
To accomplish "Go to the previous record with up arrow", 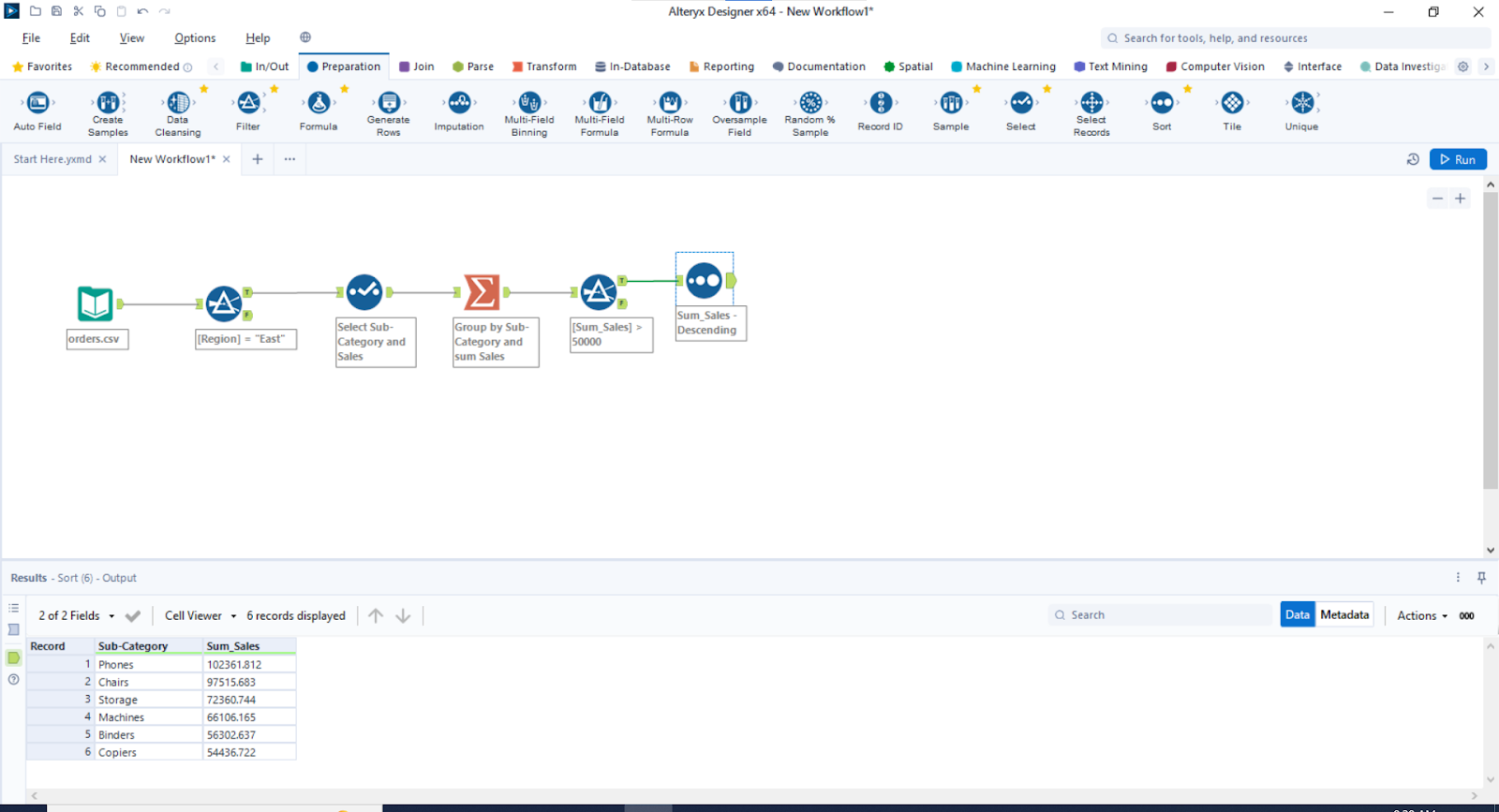I will [376, 615].
